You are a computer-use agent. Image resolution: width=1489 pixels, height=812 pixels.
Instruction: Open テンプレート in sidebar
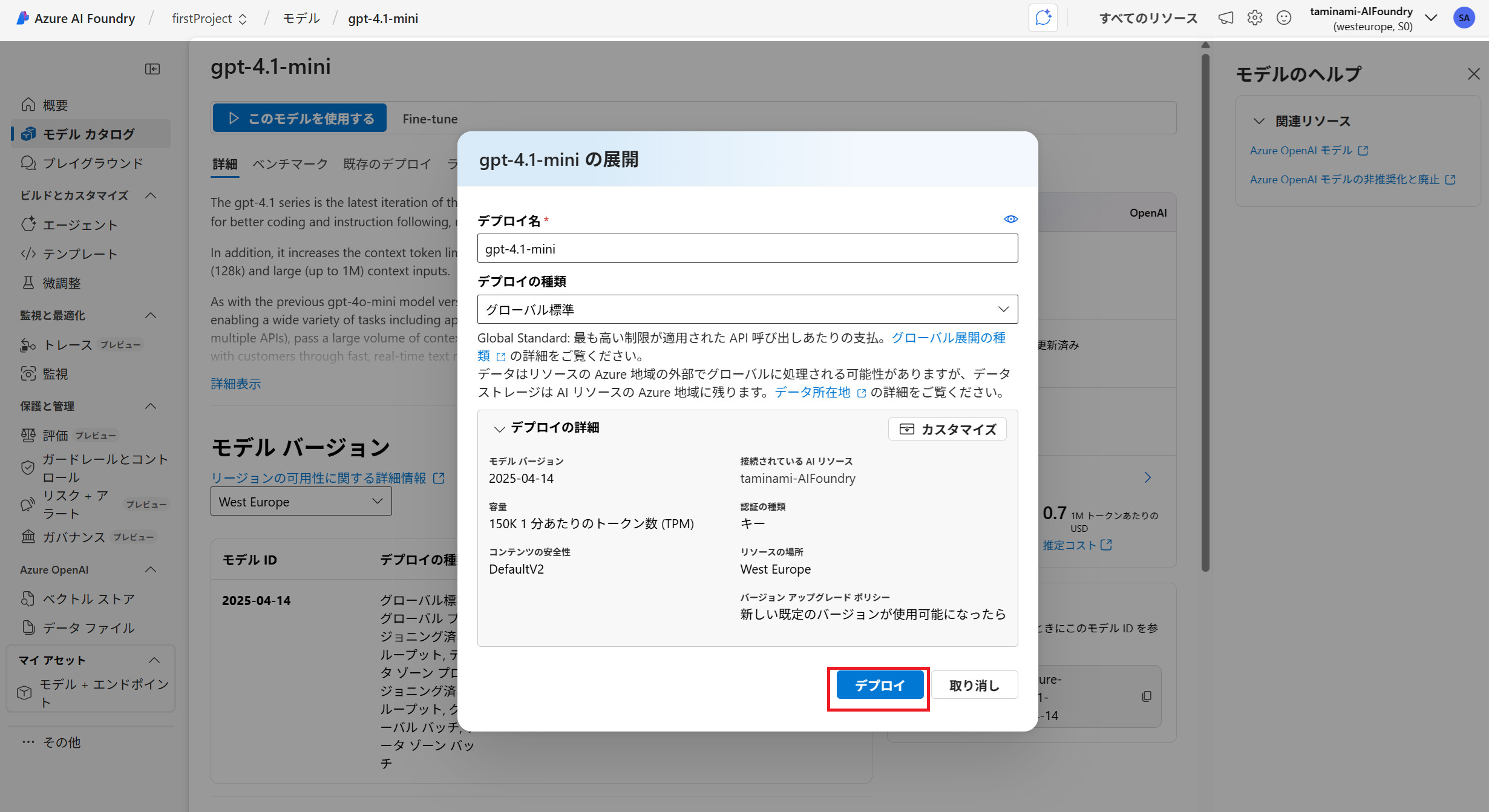click(x=91, y=254)
